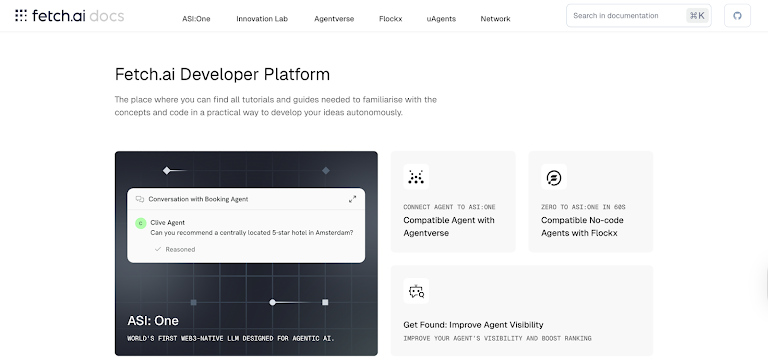Image resolution: width=768 pixels, height=364 pixels.
Task: Click the Fetch.ai Developer Platform heading
Action: coord(222,74)
